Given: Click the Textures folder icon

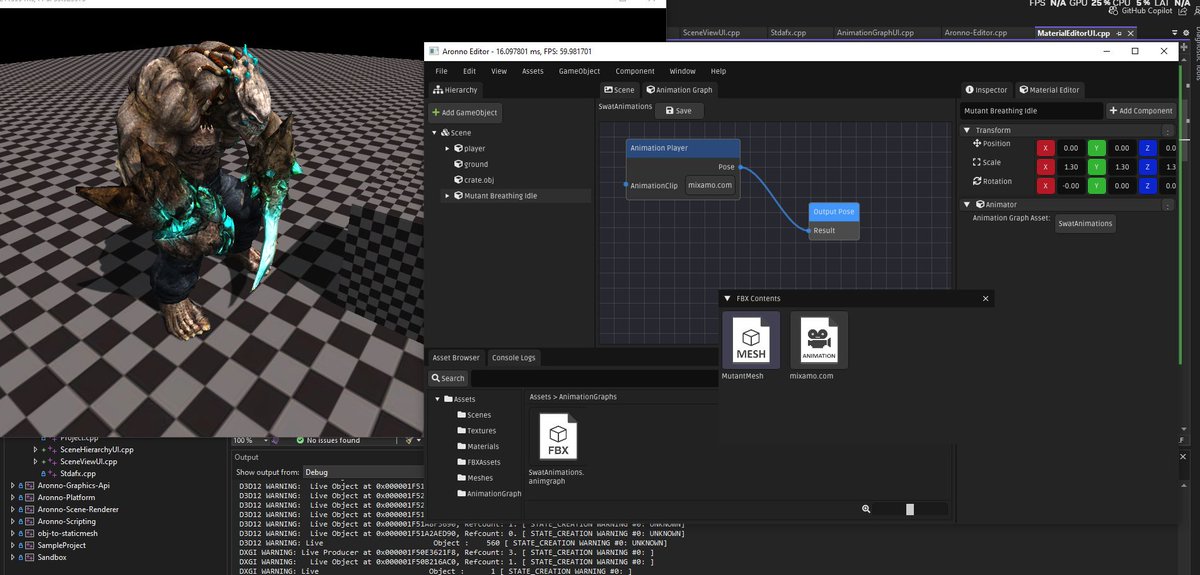Looking at the screenshot, I should click(461, 431).
